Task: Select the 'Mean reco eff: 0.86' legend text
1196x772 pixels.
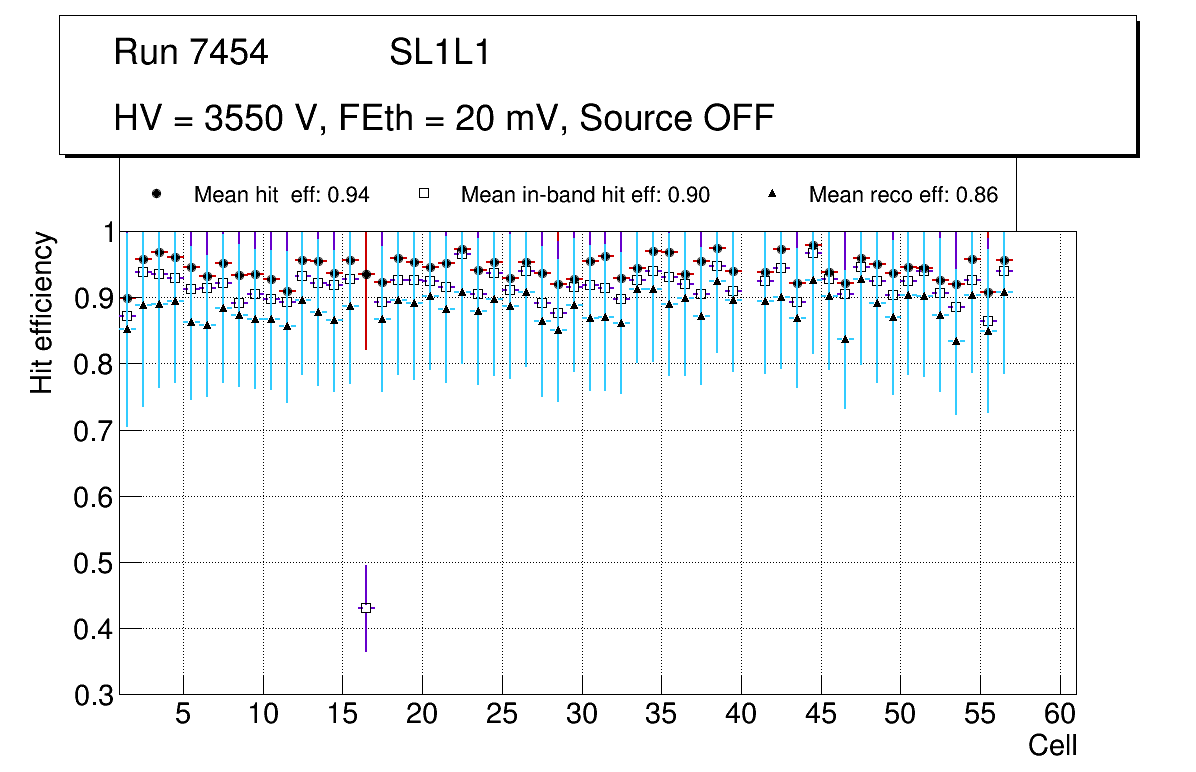Action: (903, 195)
